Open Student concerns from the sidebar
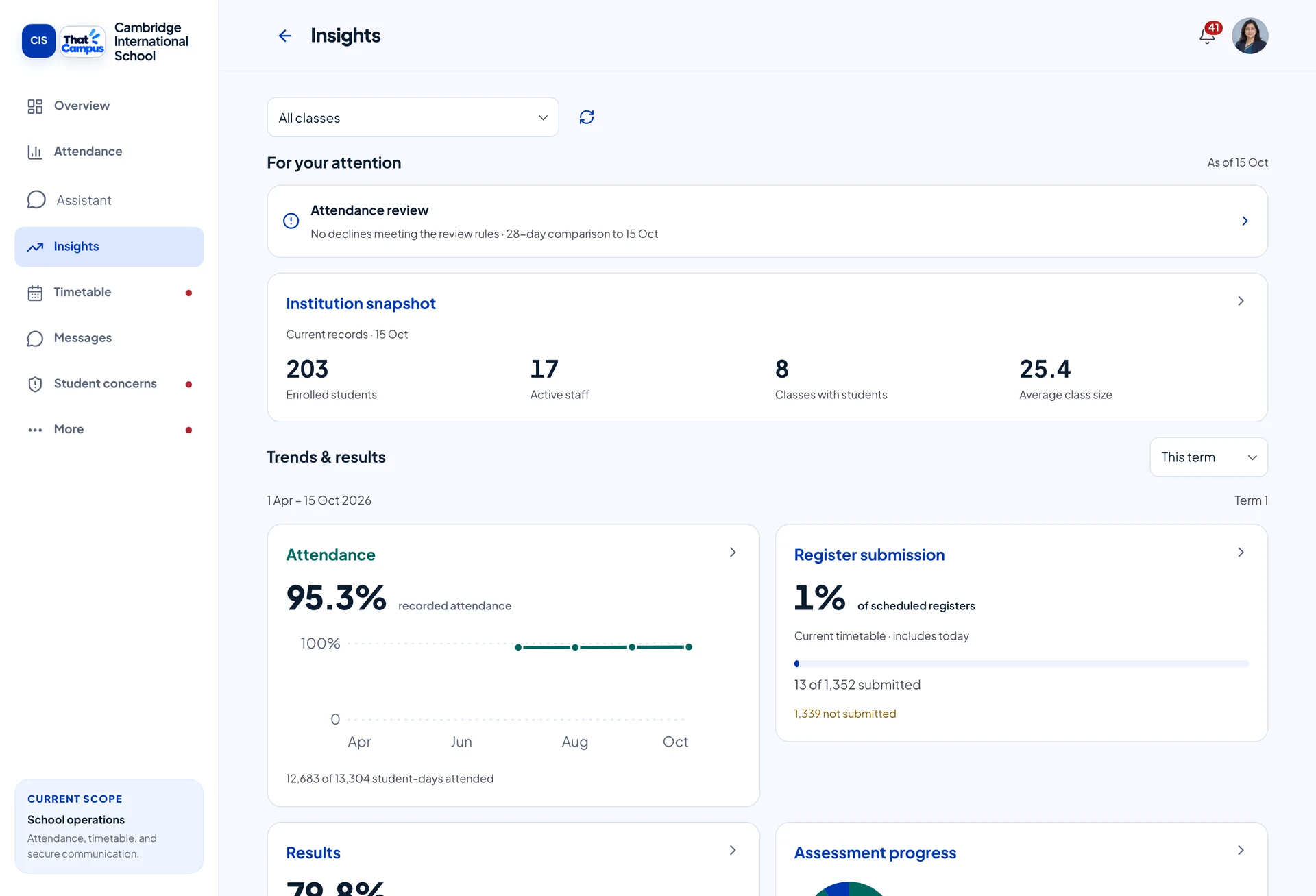 (109, 384)
